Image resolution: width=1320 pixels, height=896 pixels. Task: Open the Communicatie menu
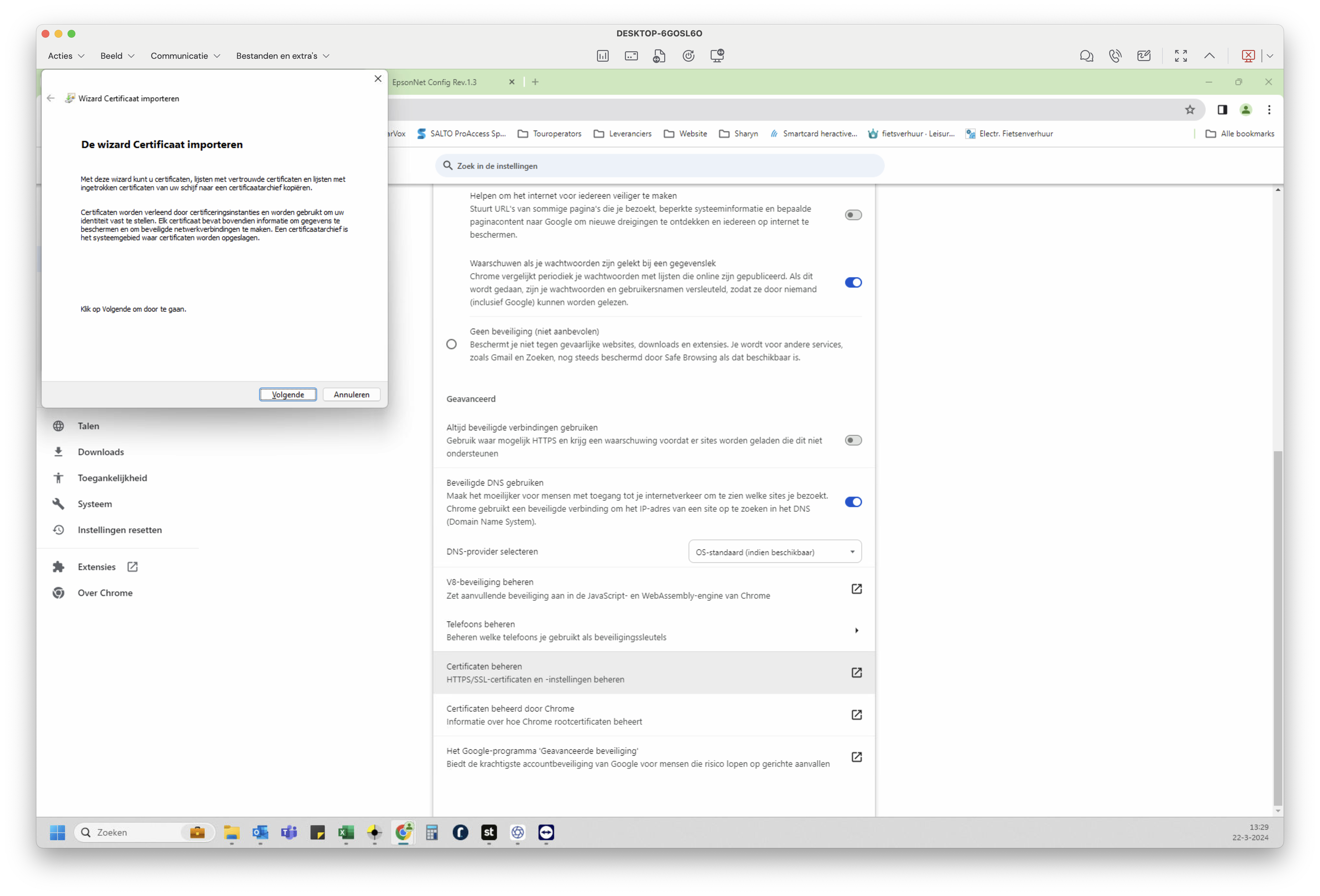click(x=185, y=56)
